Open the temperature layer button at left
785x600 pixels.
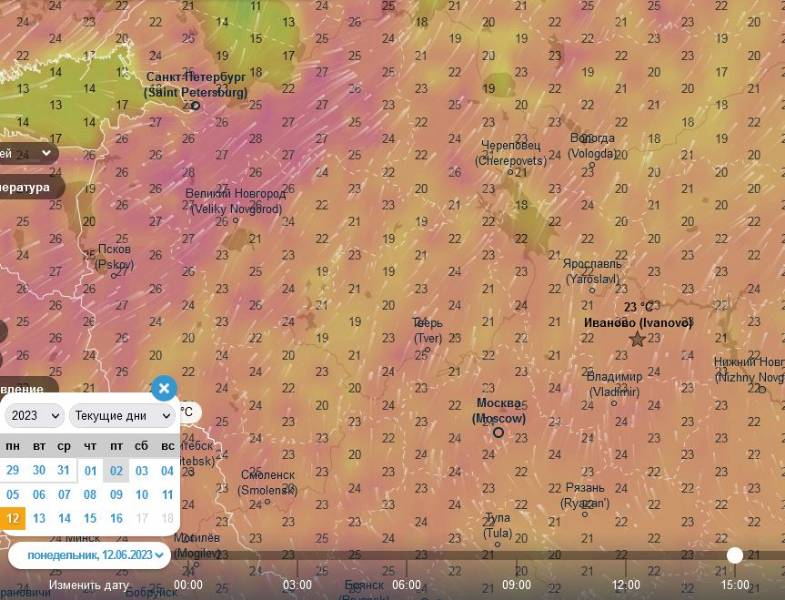point(28,187)
